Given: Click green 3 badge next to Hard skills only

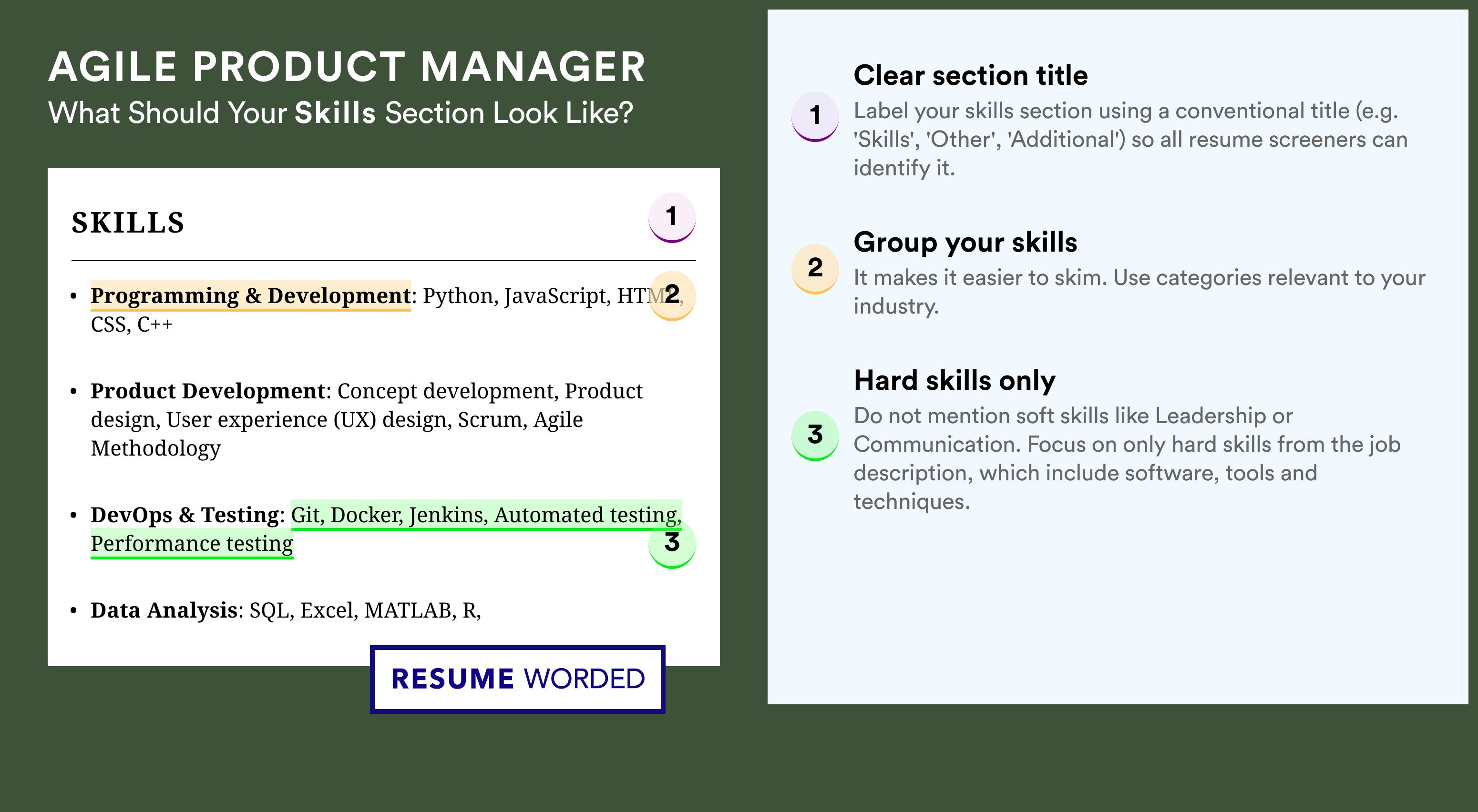Looking at the screenshot, I should point(815,435).
